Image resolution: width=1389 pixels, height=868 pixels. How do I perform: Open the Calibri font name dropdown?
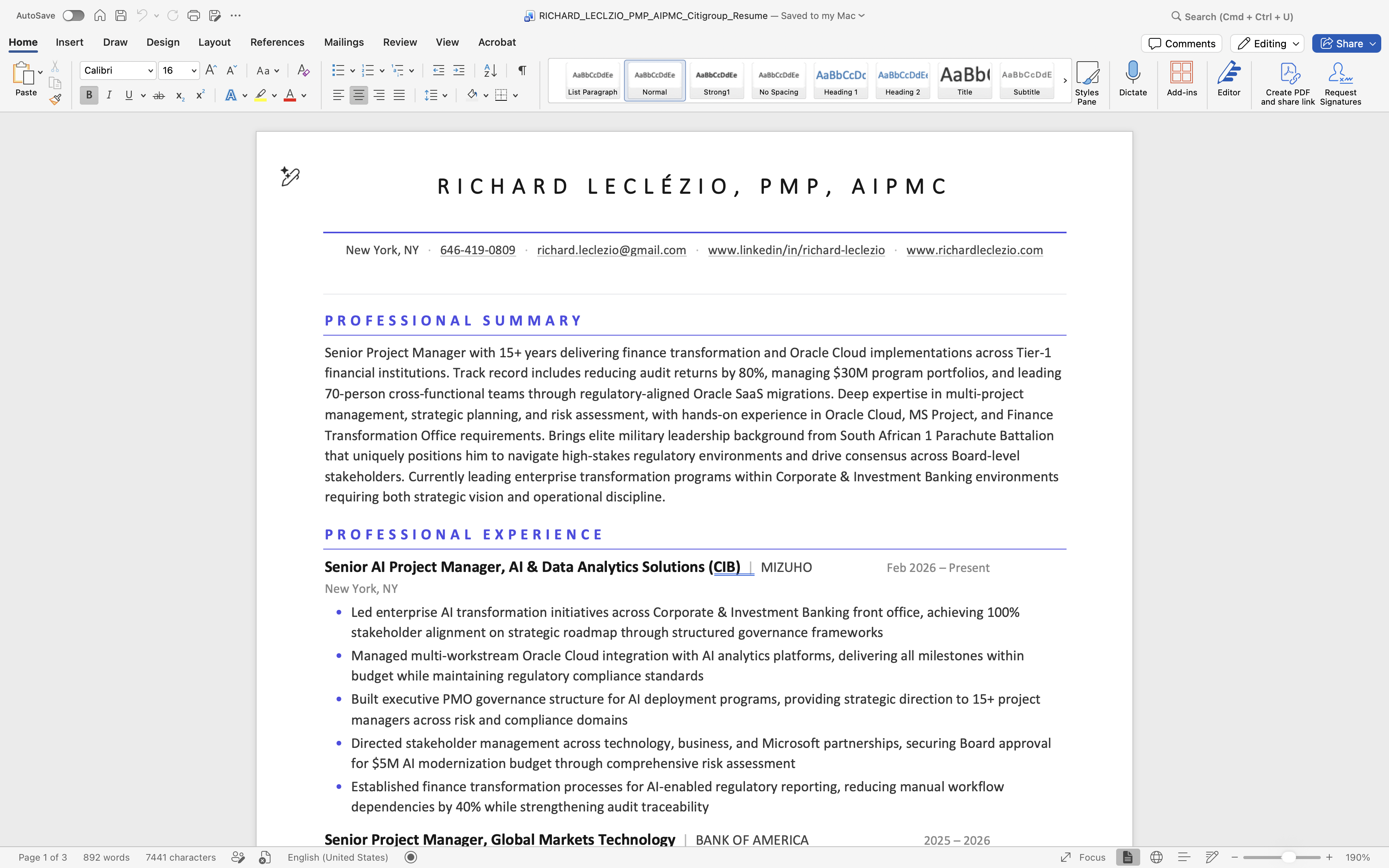pos(150,71)
